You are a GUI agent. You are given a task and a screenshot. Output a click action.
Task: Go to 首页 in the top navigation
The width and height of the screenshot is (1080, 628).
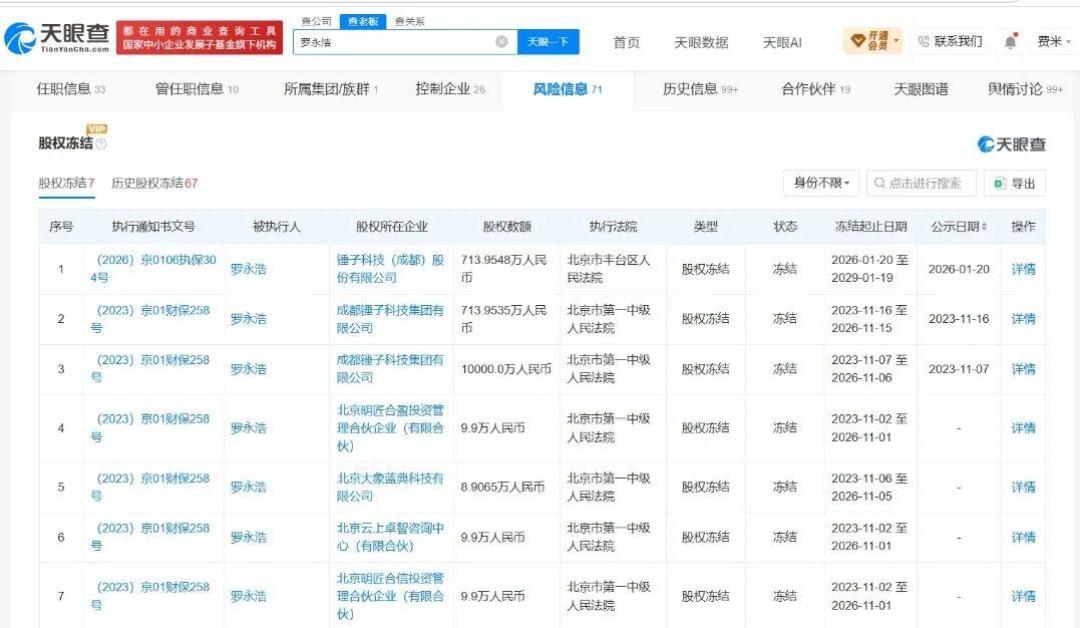click(626, 43)
